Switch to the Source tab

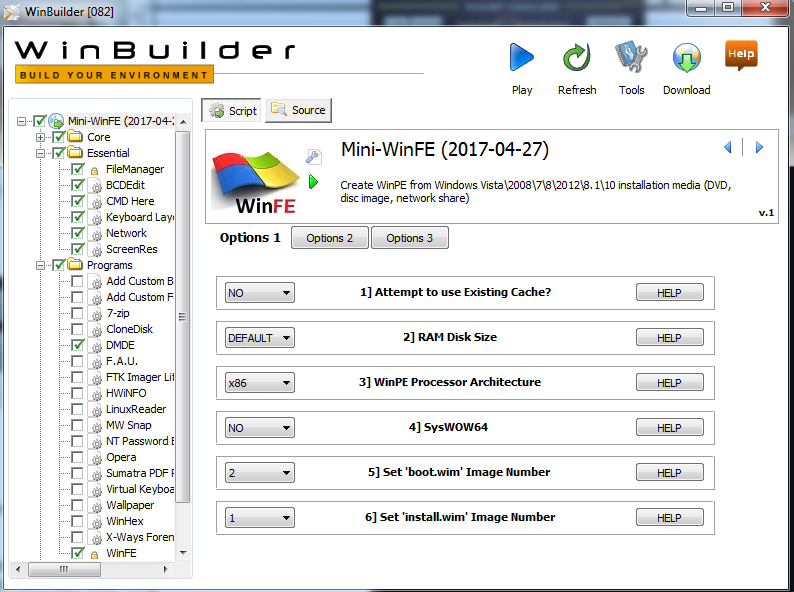point(299,110)
